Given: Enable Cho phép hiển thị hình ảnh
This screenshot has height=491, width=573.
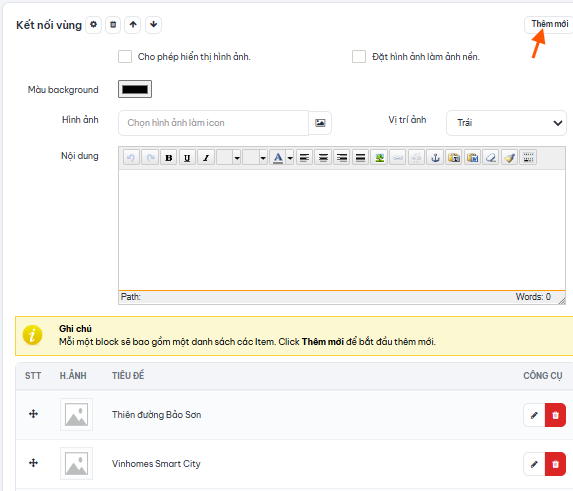Looking at the screenshot, I should [125, 57].
